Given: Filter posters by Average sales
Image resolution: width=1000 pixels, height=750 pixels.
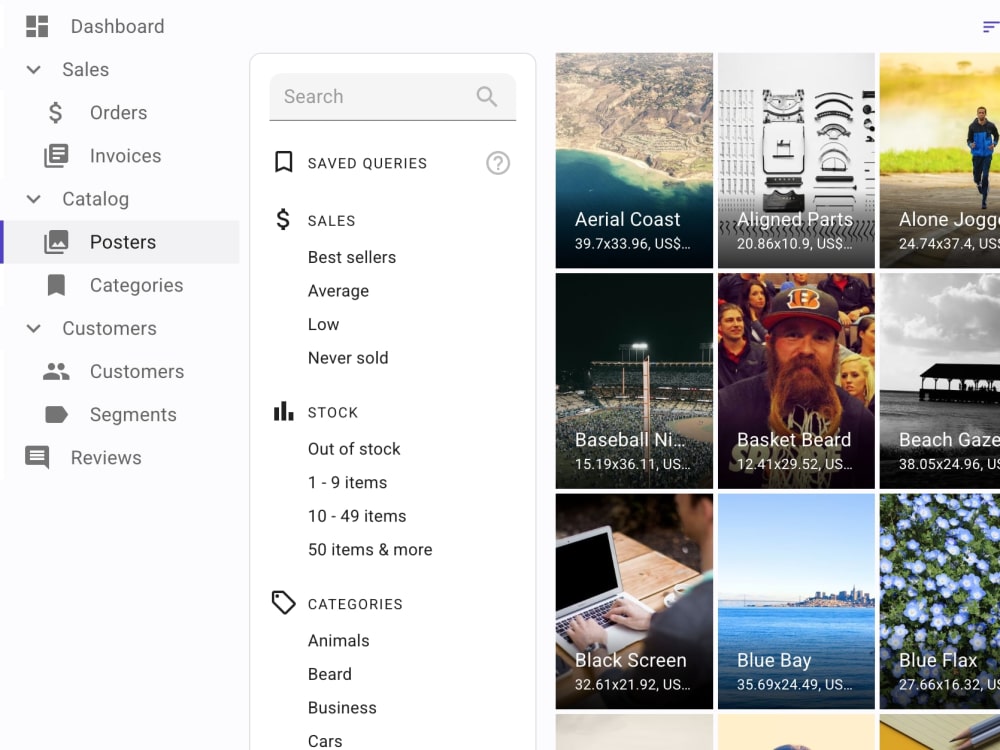Looking at the screenshot, I should (x=339, y=291).
